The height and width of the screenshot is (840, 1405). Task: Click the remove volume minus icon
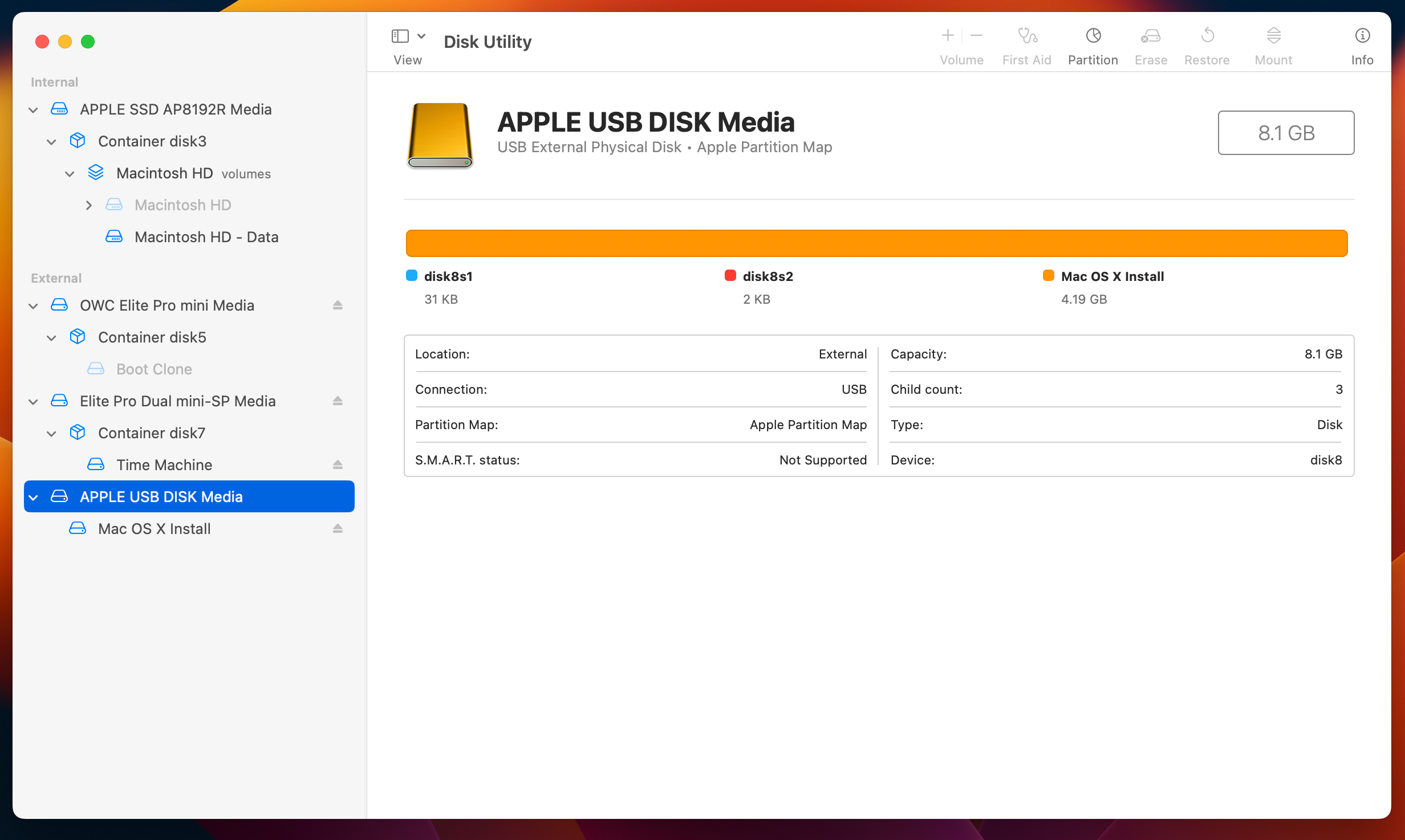(x=976, y=36)
